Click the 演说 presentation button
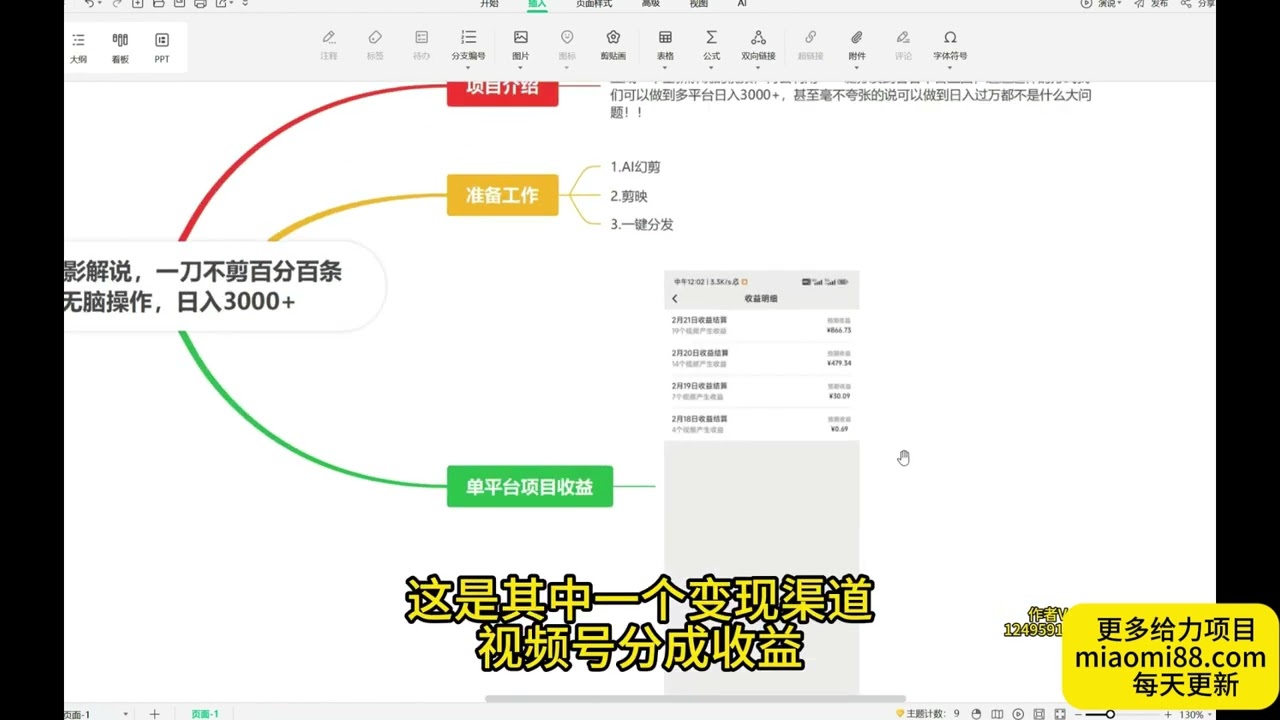 click(1101, 4)
